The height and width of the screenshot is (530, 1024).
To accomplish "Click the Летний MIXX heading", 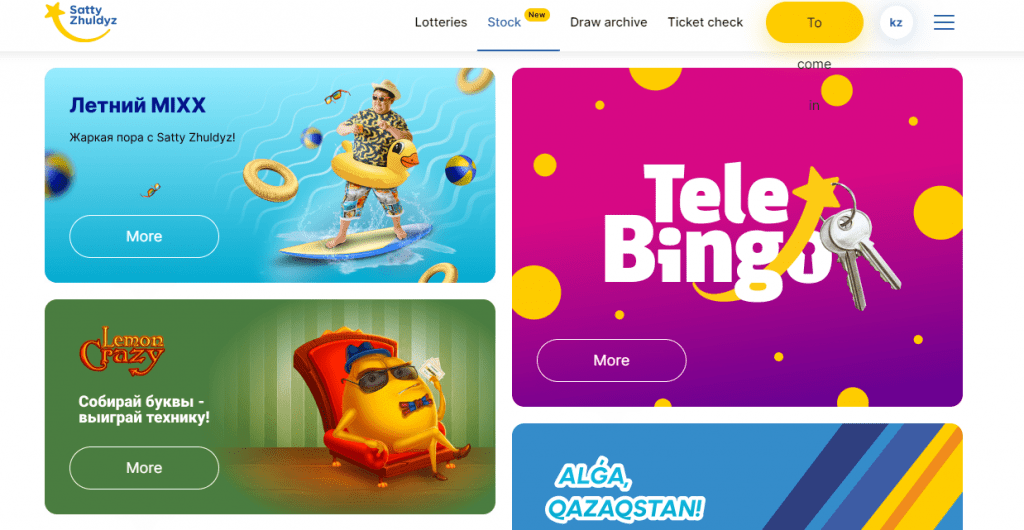I will pos(138,105).
